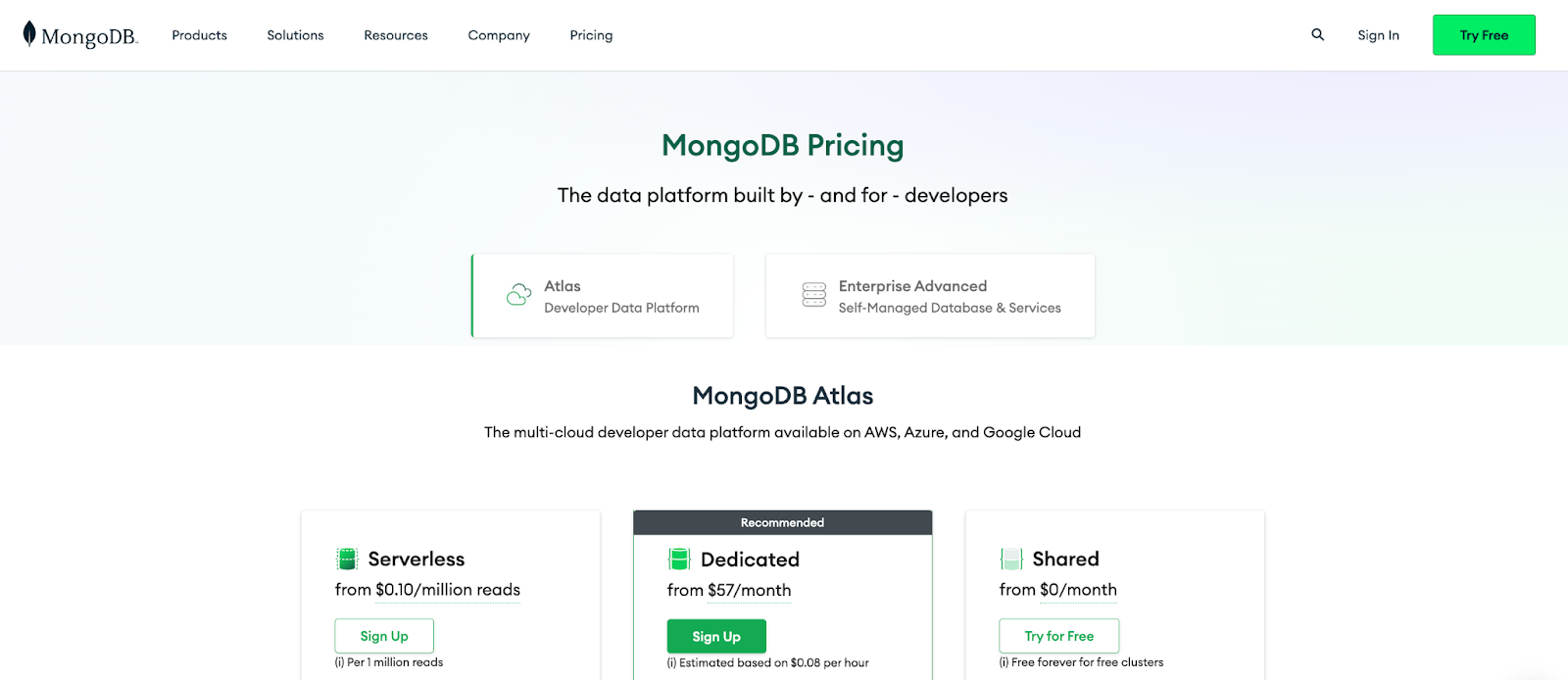Viewport: 1568px width, 680px height.
Task: Click the Enterprise Advanced server stack icon
Action: coord(813,295)
